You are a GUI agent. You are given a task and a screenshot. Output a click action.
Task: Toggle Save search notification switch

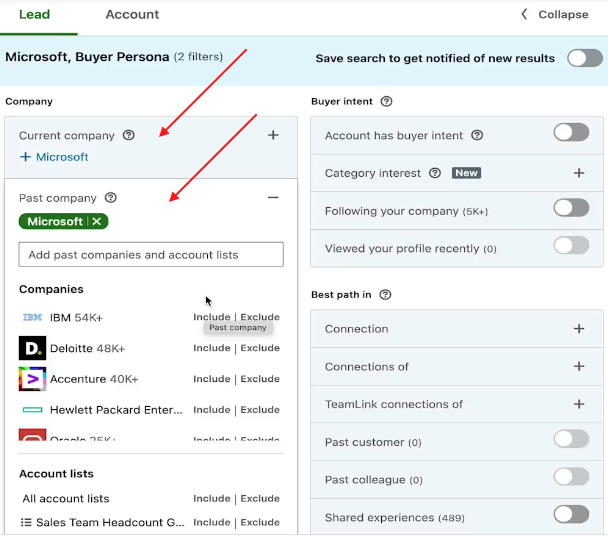(584, 58)
